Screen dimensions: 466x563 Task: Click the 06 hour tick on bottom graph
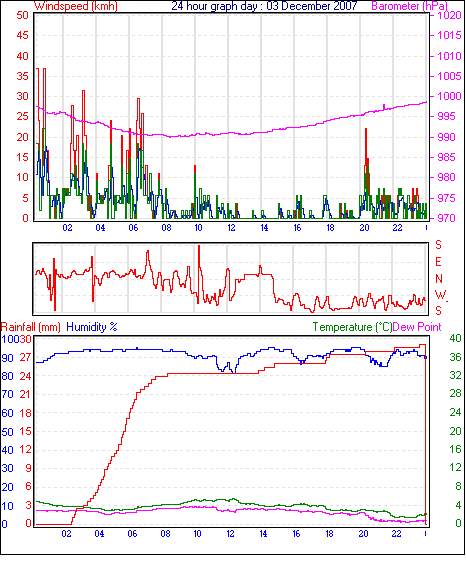pyautogui.click(x=132, y=534)
